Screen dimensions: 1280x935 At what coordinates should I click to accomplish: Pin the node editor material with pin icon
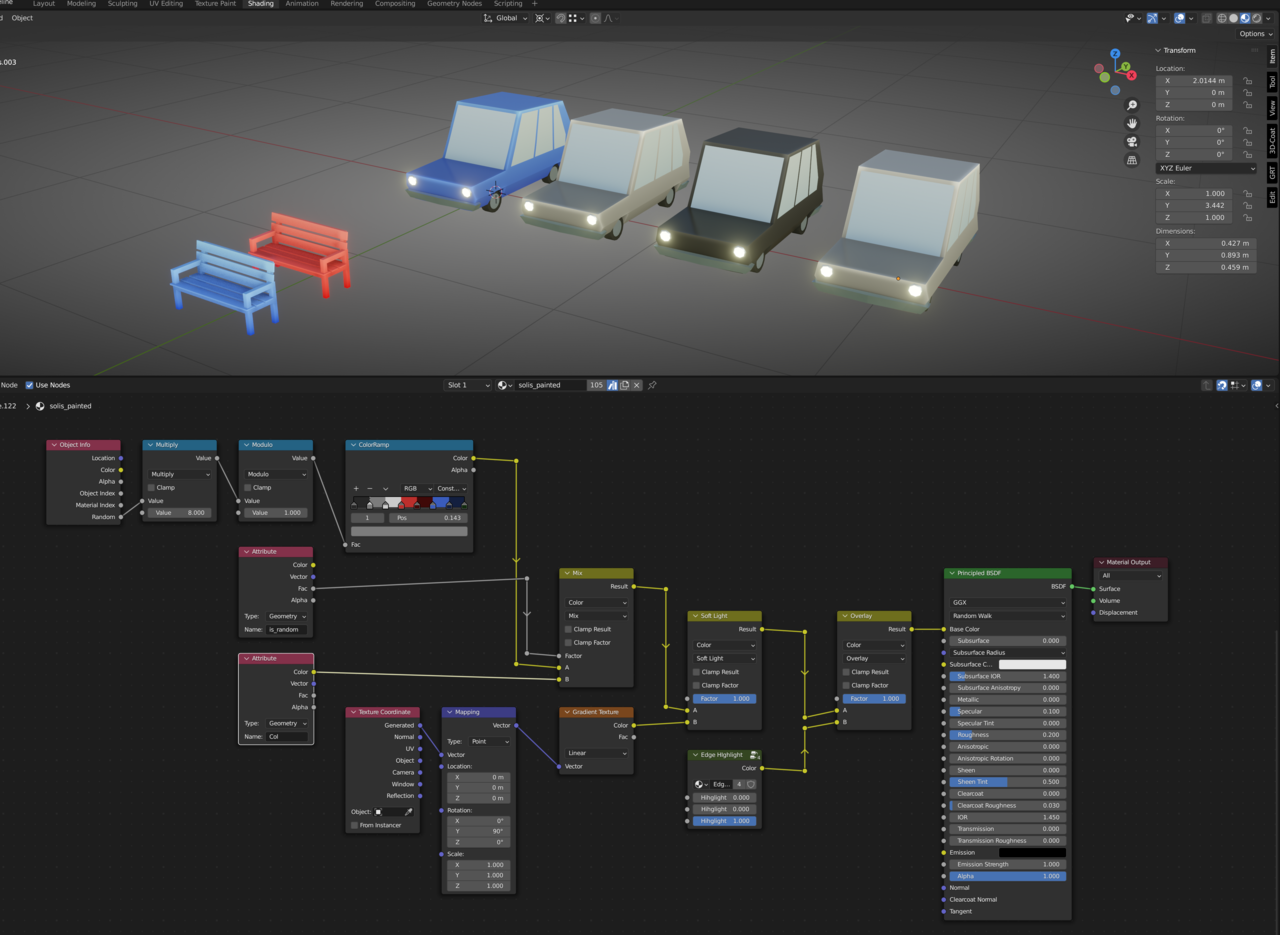point(652,385)
